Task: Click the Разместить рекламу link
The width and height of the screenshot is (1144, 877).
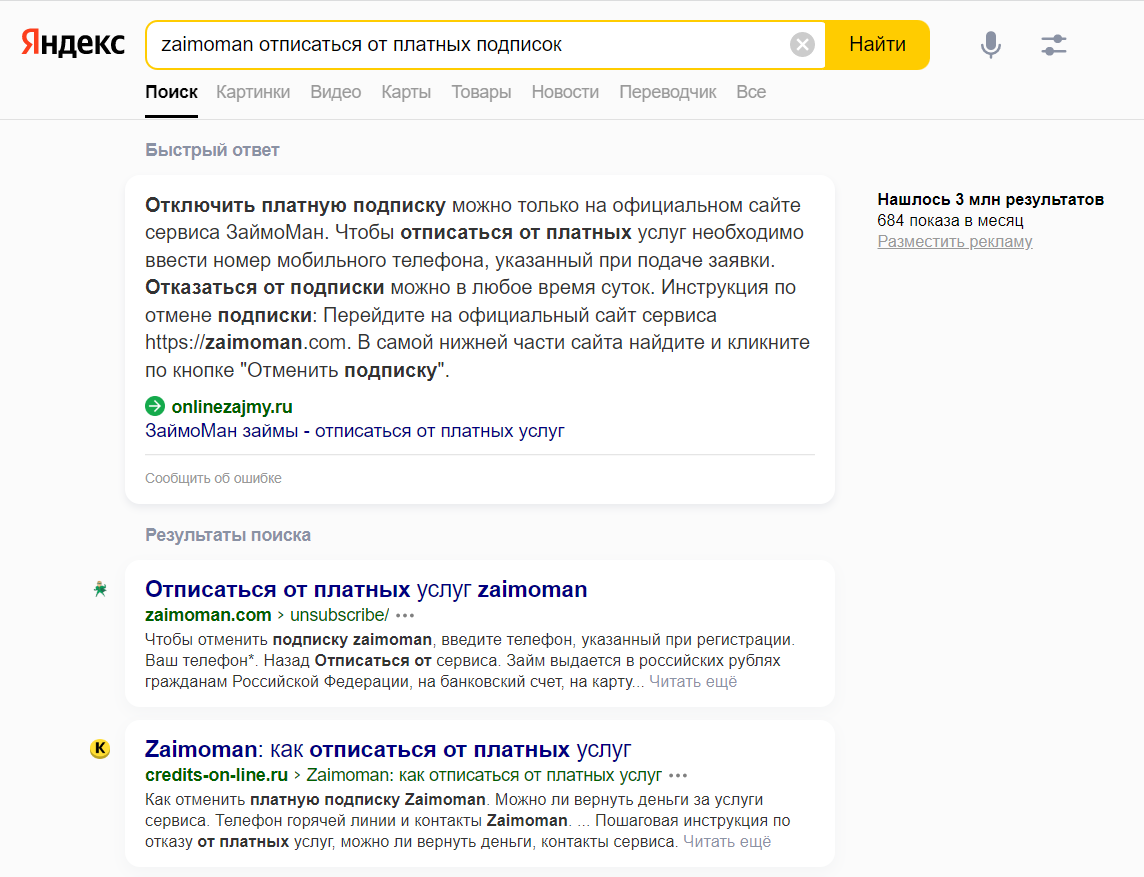Action: [954, 242]
